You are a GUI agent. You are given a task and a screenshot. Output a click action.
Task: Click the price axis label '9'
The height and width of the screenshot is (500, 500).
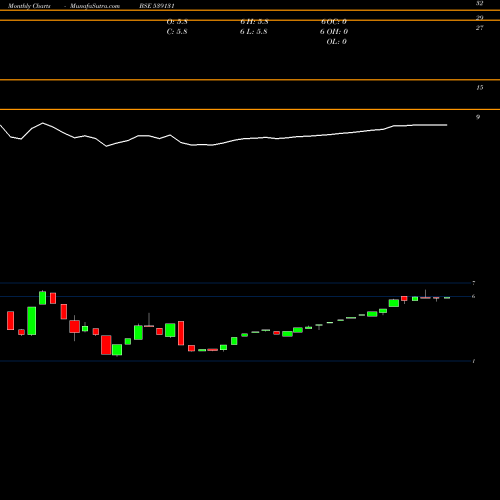(x=478, y=117)
